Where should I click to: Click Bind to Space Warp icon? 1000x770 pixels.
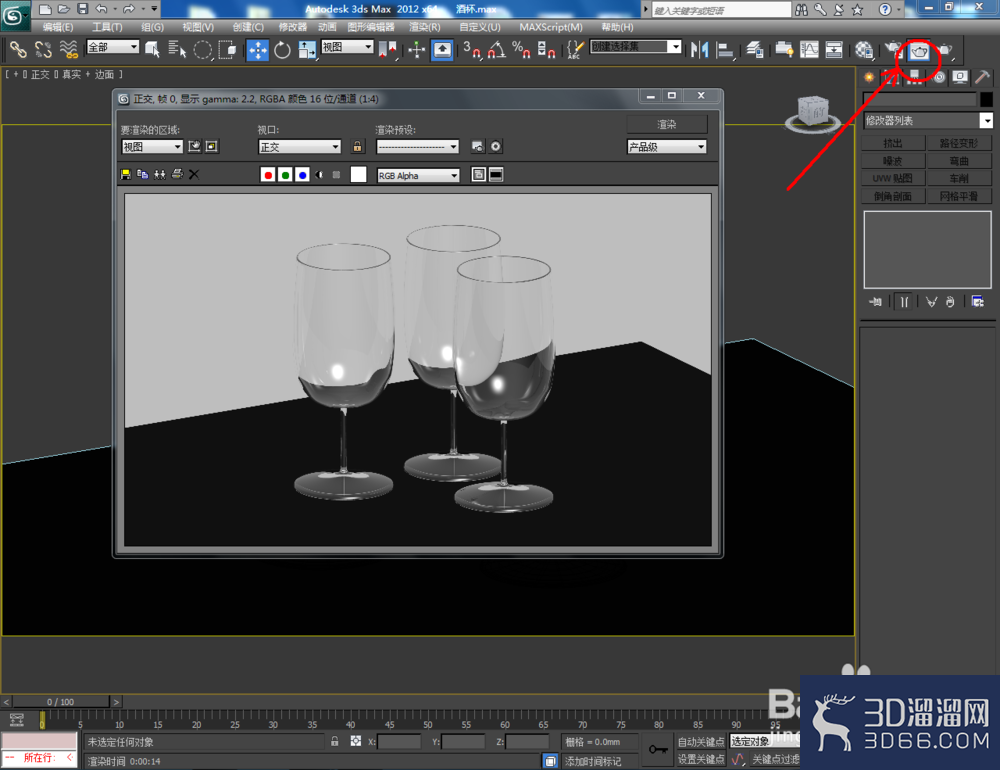(x=68, y=49)
